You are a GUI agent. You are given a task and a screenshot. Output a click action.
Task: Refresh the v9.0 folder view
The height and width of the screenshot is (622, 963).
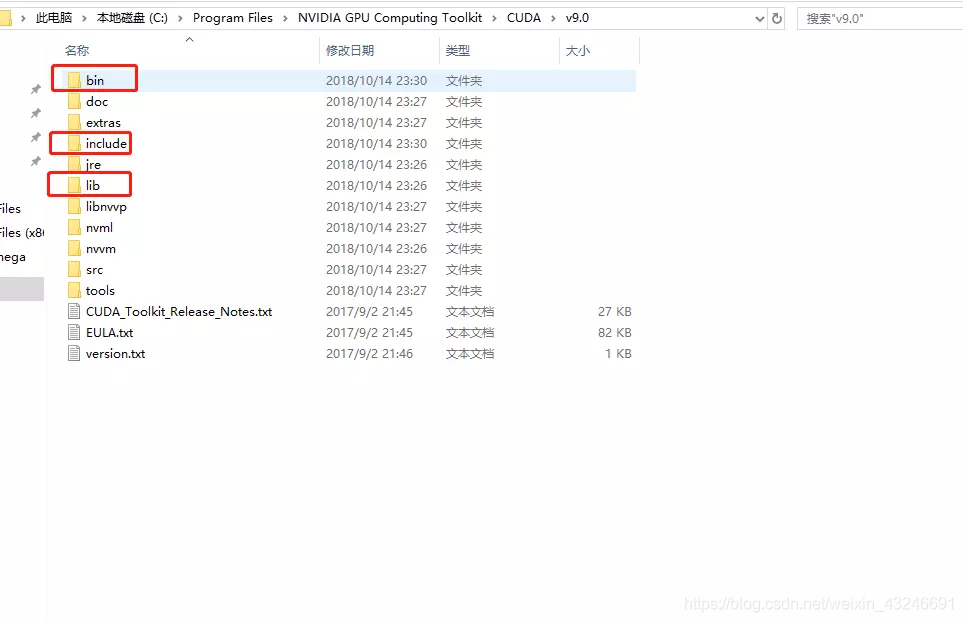(777, 18)
